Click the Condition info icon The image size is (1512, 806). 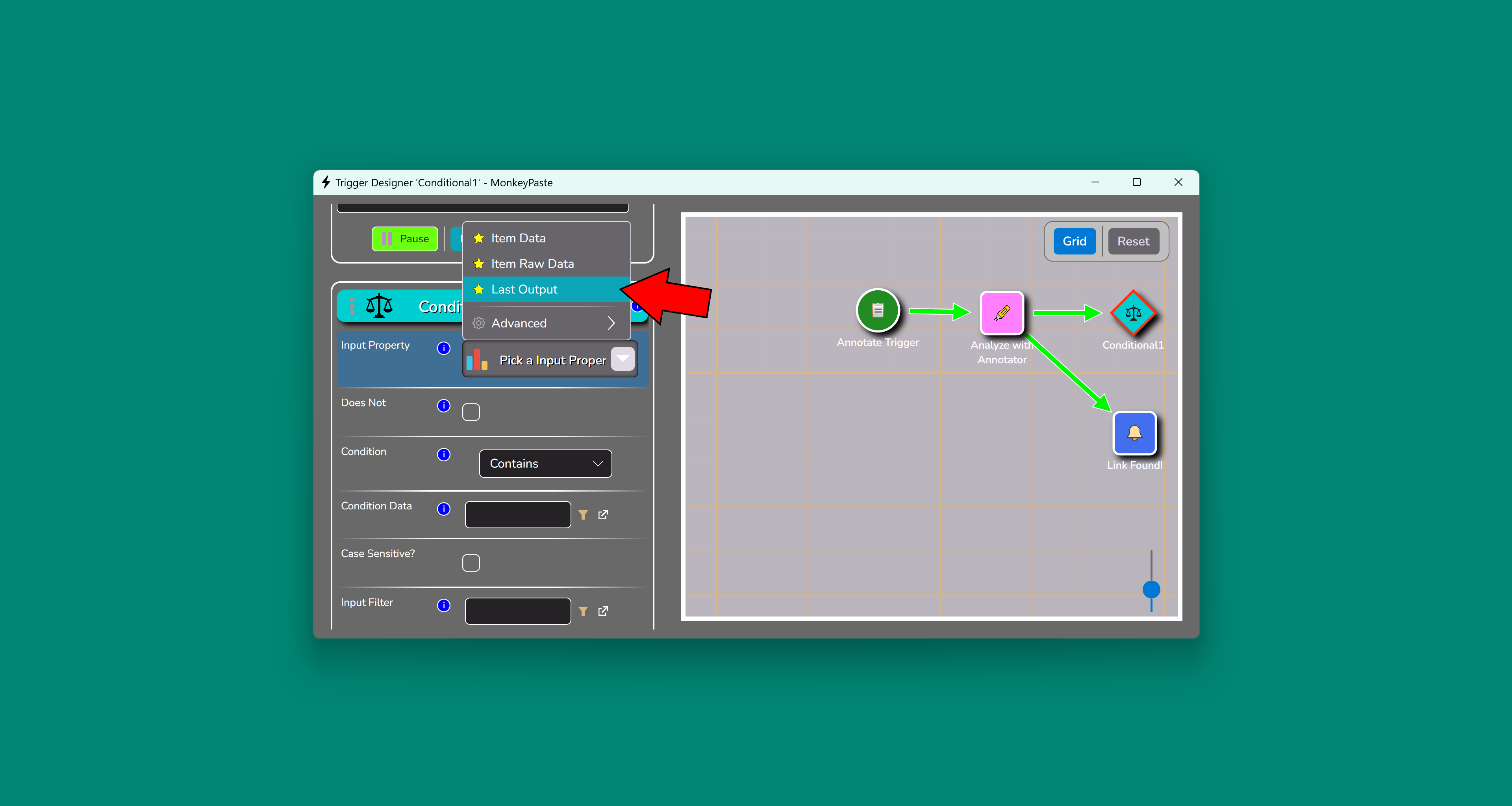[444, 454]
